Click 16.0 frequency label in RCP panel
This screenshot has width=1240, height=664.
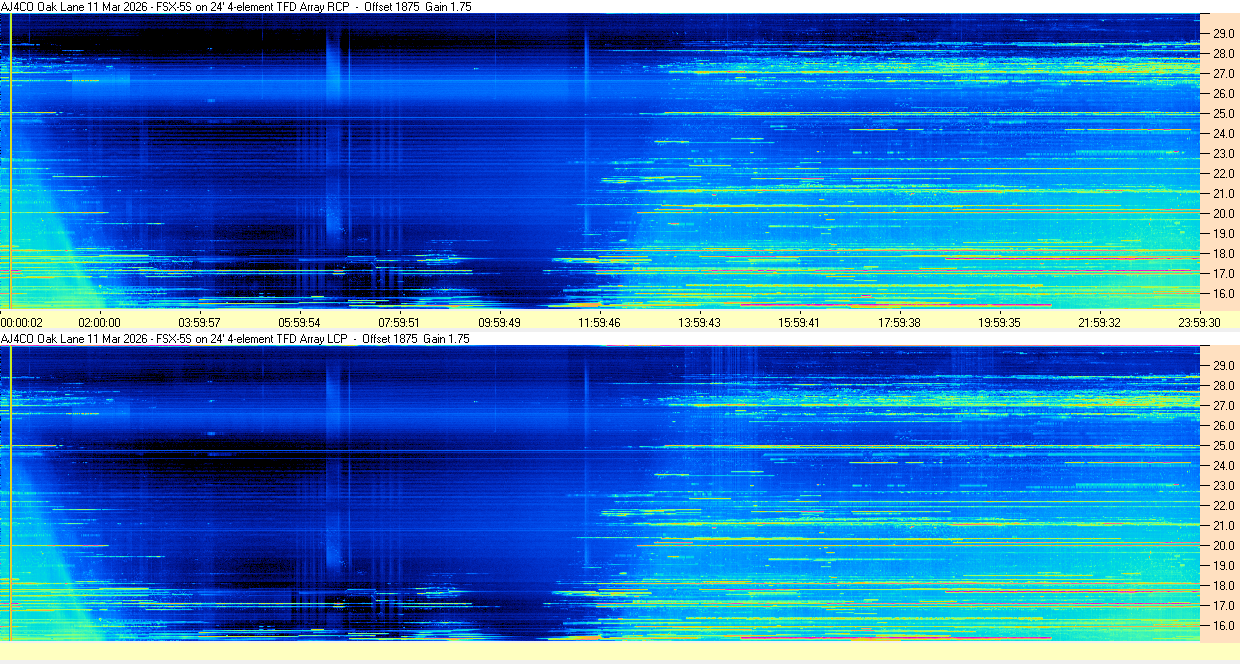[1224, 294]
